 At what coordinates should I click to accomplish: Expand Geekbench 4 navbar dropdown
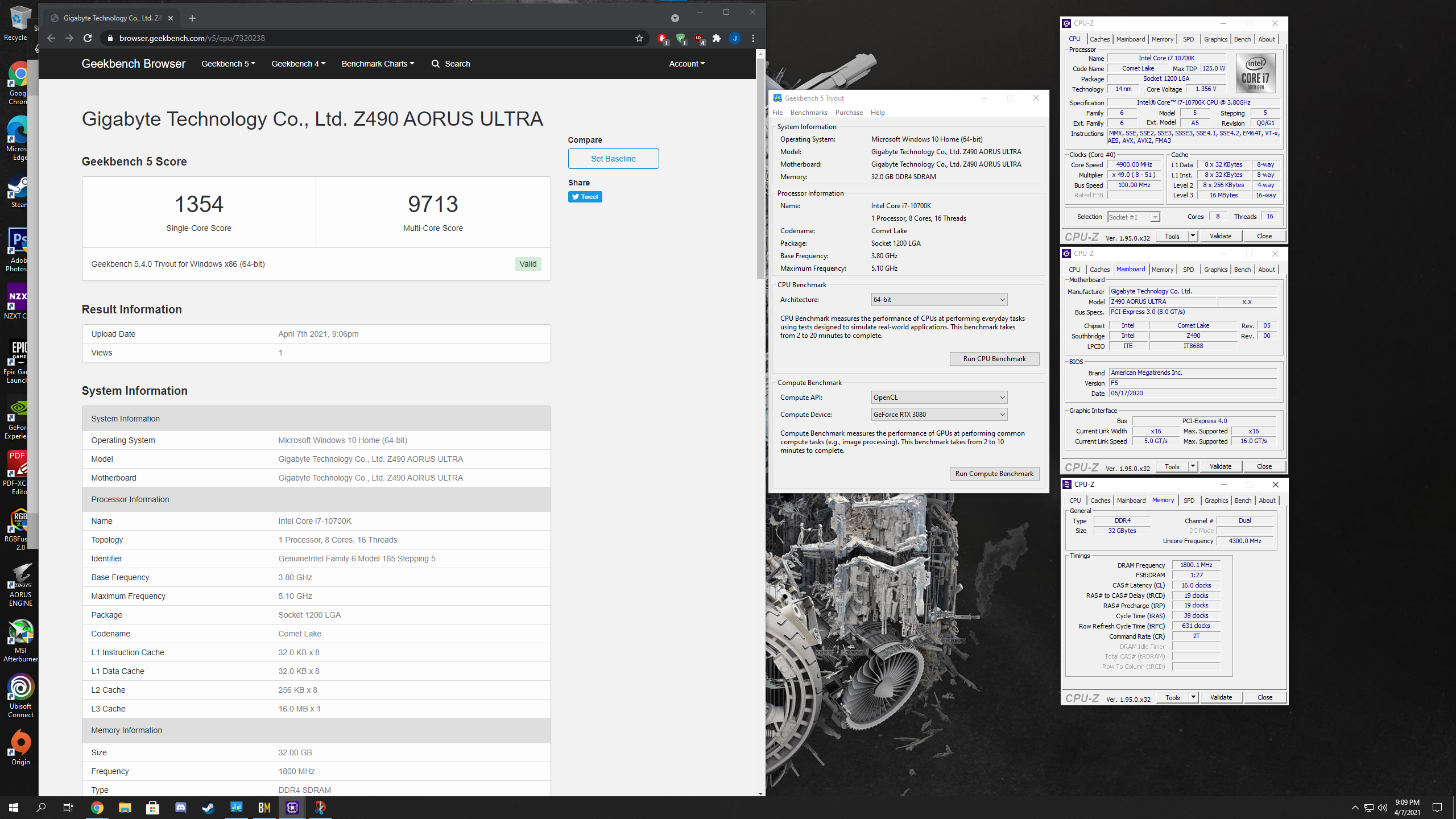coord(298,64)
